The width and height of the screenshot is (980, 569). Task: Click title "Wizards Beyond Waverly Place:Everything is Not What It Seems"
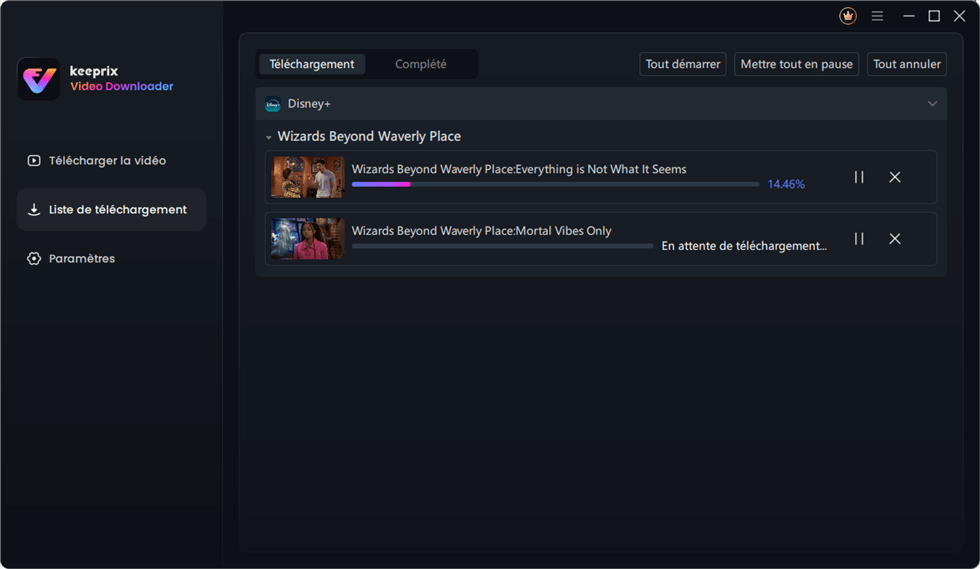click(x=519, y=169)
